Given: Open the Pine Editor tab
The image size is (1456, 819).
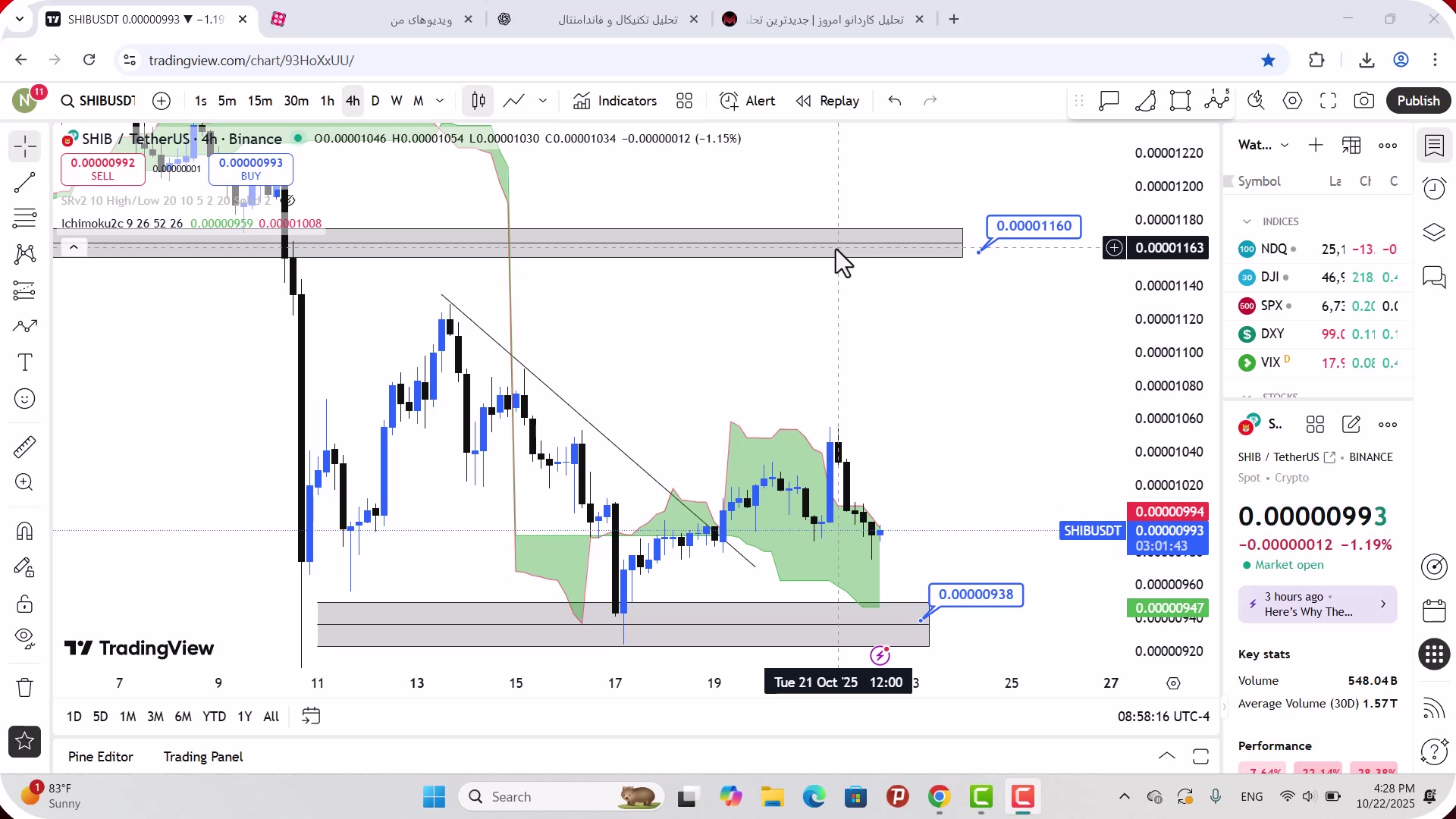Looking at the screenshot, I should pos(101,757).
